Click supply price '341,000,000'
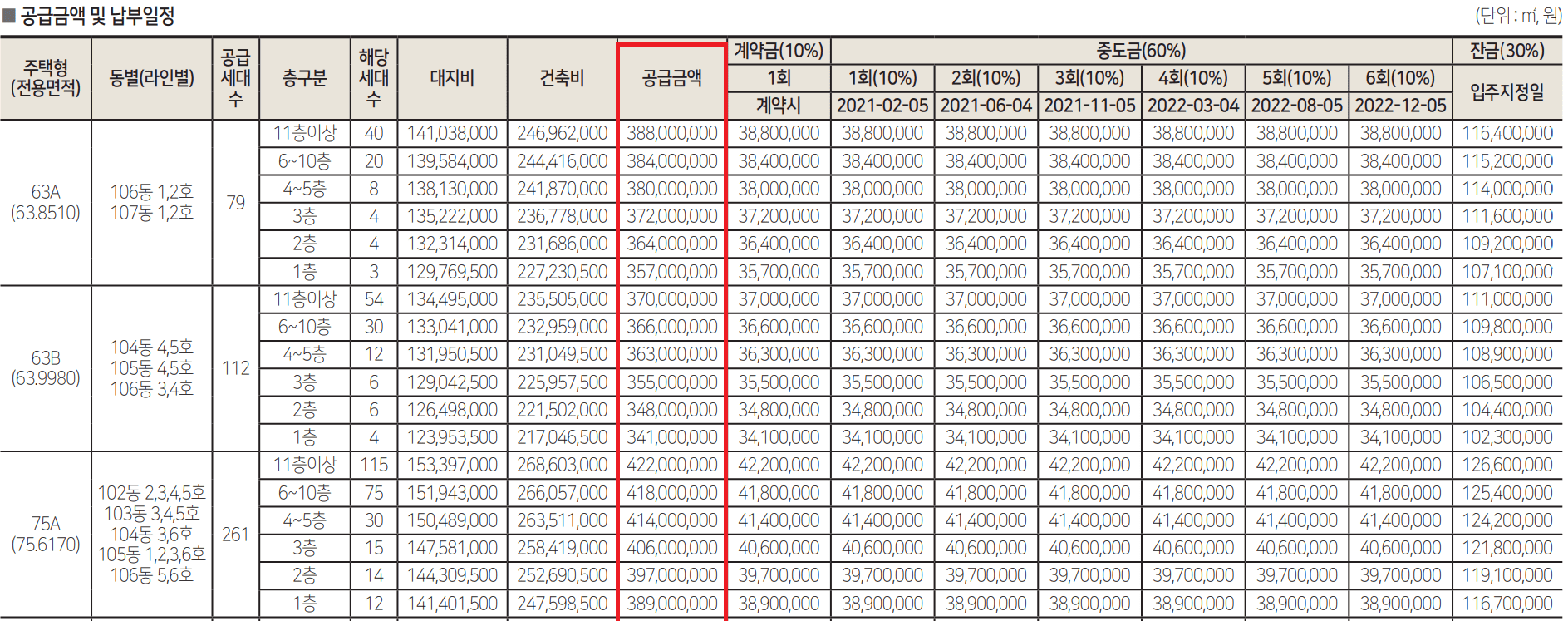Screen dimensions: 1568x621 point(672,437)
